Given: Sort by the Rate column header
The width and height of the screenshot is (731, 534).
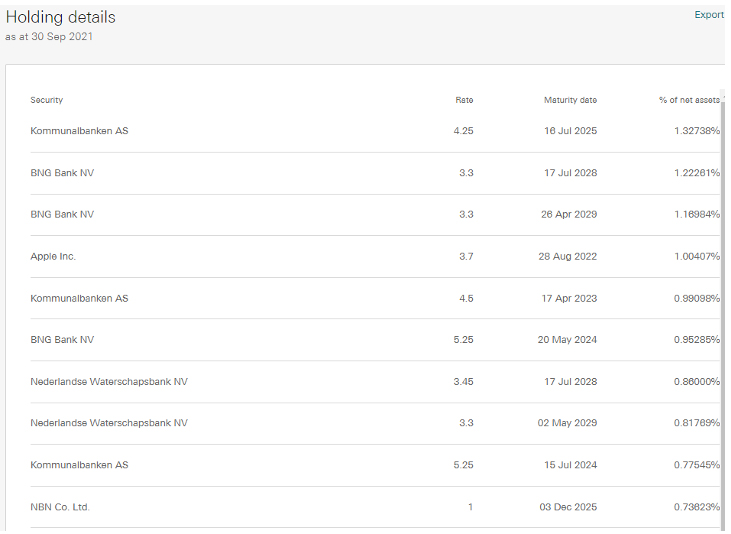Looking at the screenshot, I should pyautogui.click(x=464, y=100).
